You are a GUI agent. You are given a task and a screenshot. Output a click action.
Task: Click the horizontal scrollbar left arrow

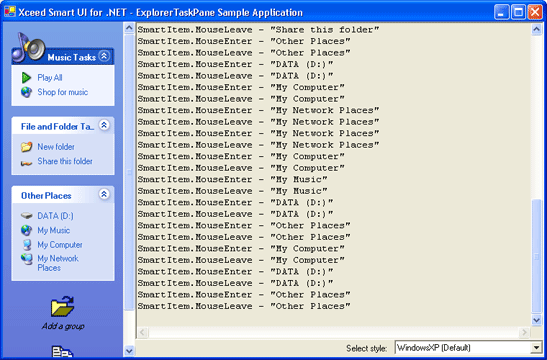[142, 332]
